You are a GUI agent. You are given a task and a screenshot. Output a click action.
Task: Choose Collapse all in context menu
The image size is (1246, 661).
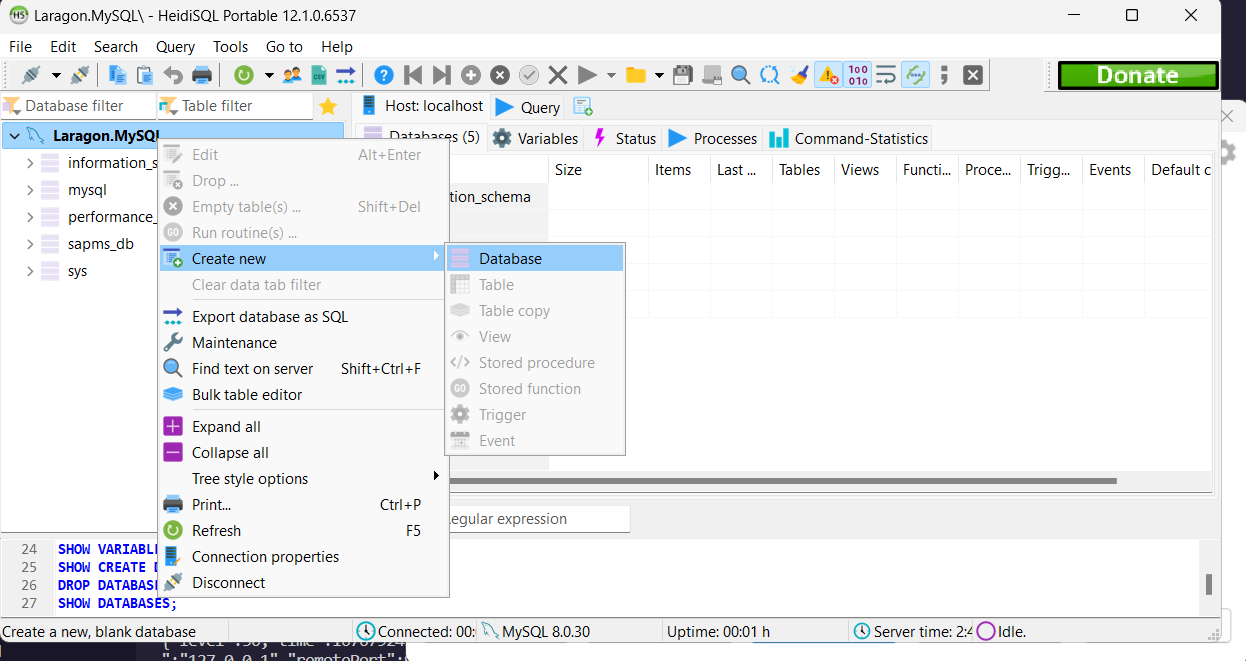(x=303, y=453)
